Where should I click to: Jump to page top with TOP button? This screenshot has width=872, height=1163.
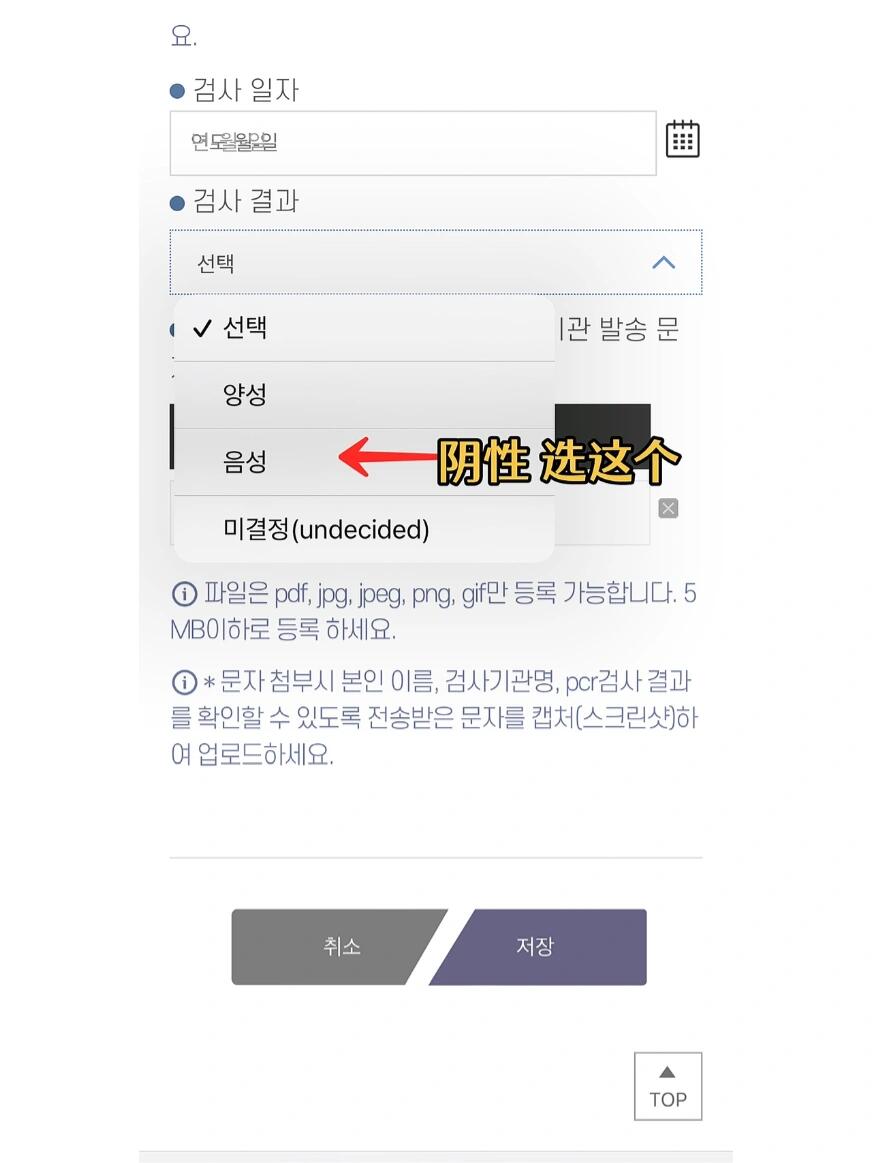pyautogui.click(x=668, y=1086)
